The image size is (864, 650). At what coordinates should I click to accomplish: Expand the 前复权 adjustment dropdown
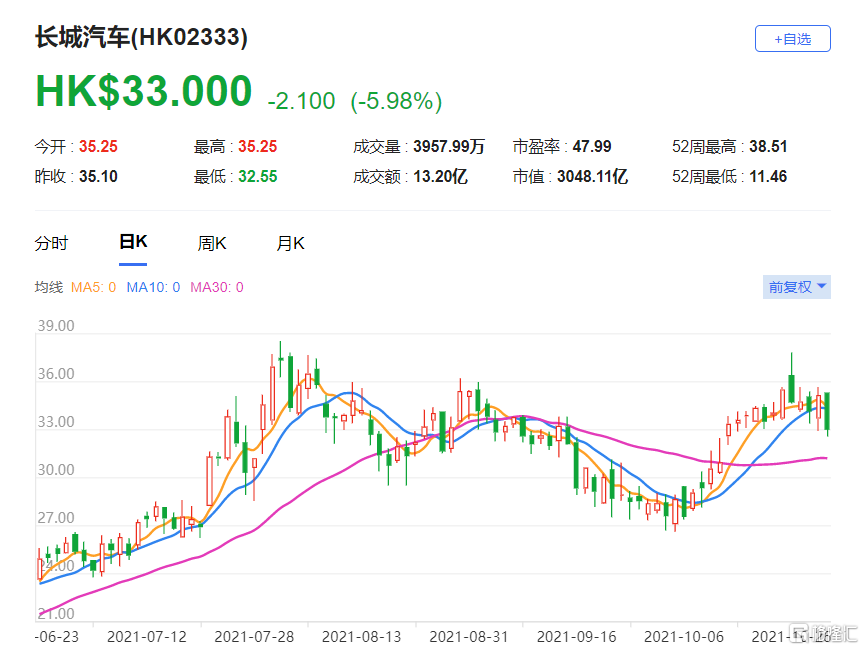(x=796, y=287)
